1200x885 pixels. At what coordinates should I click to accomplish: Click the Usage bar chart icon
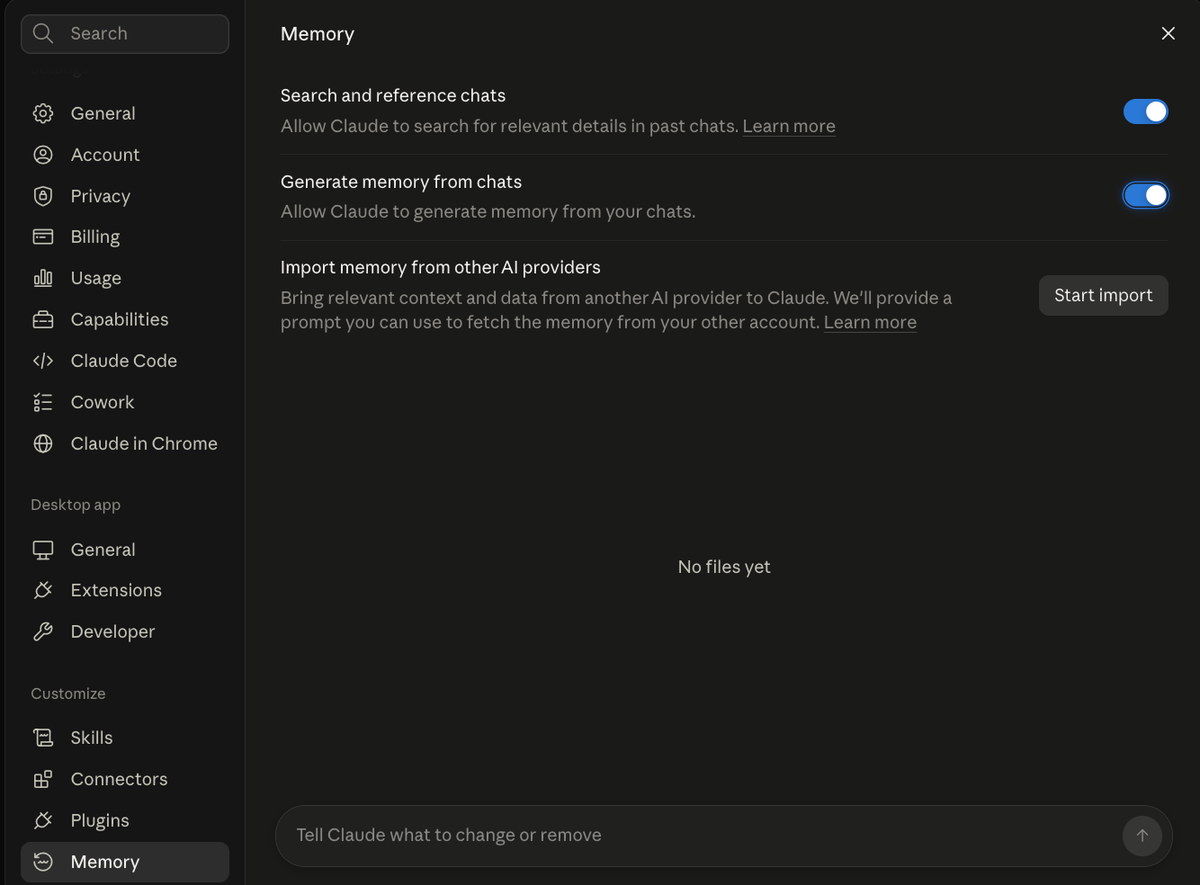pyautogui.click(x=43, y=278)
